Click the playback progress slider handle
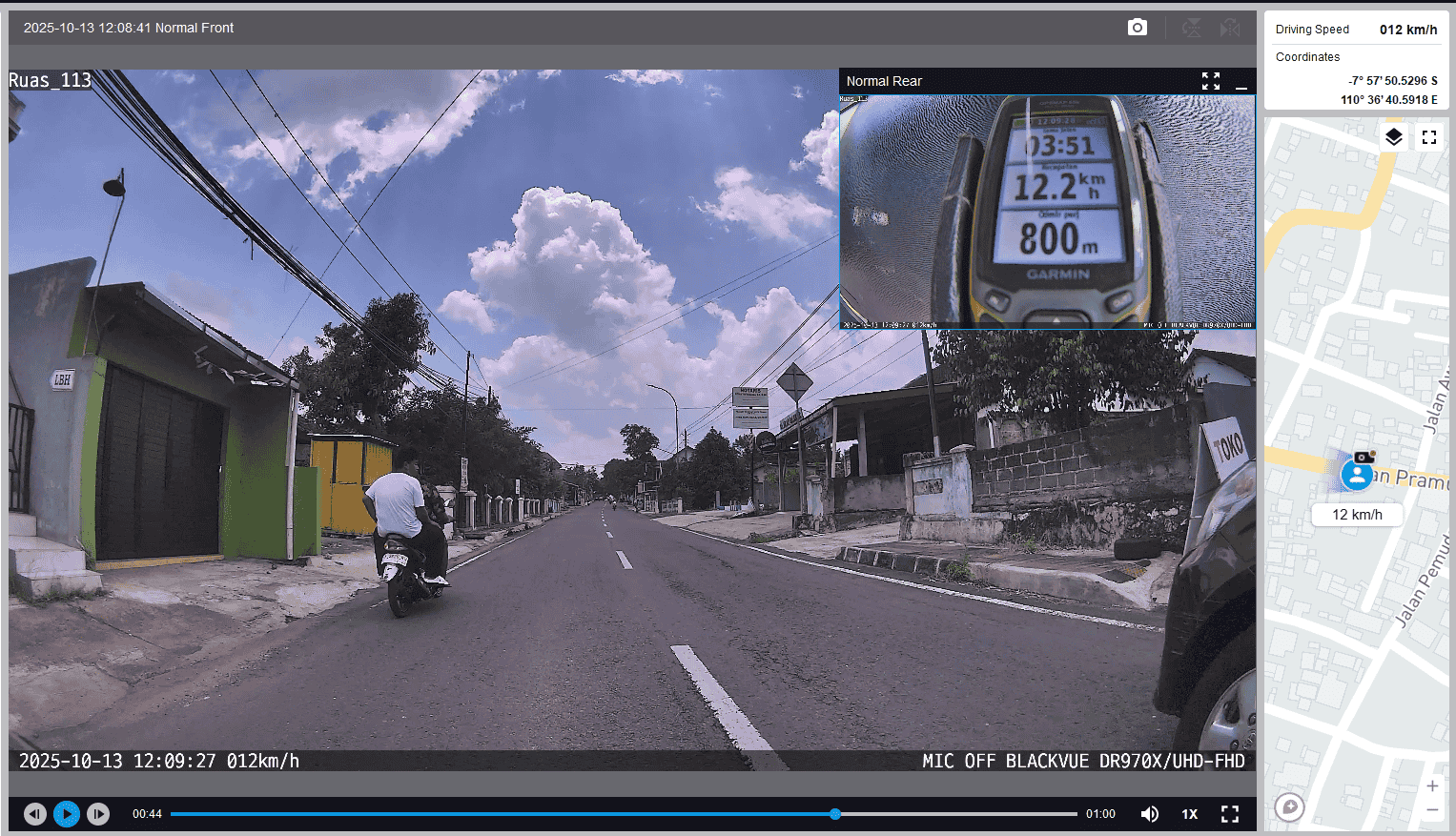The width and height of the screenshot is (1456, 836). [x=835, y=813]
